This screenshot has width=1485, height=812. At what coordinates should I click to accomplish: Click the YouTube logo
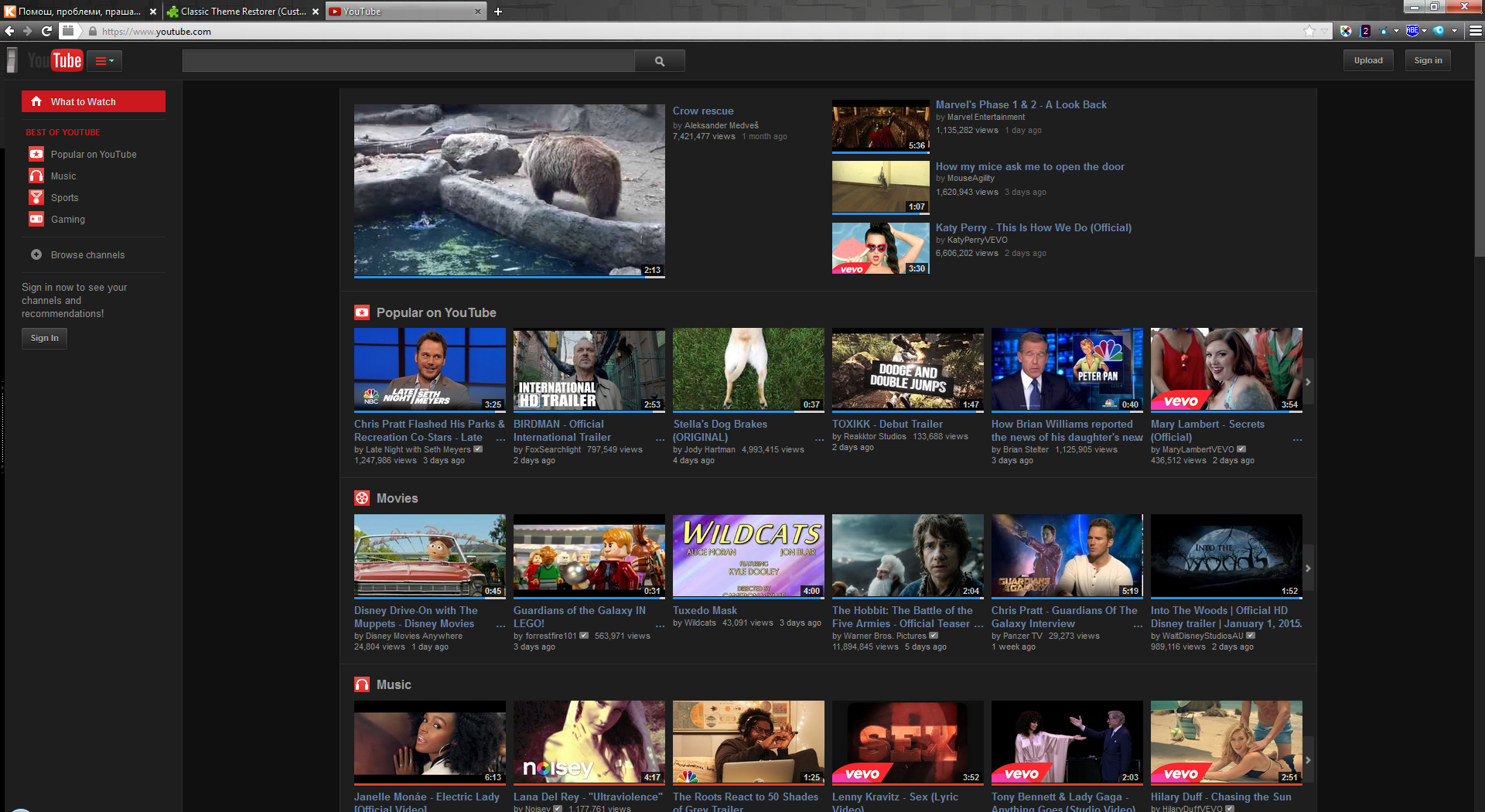click(x=55, y=60)
